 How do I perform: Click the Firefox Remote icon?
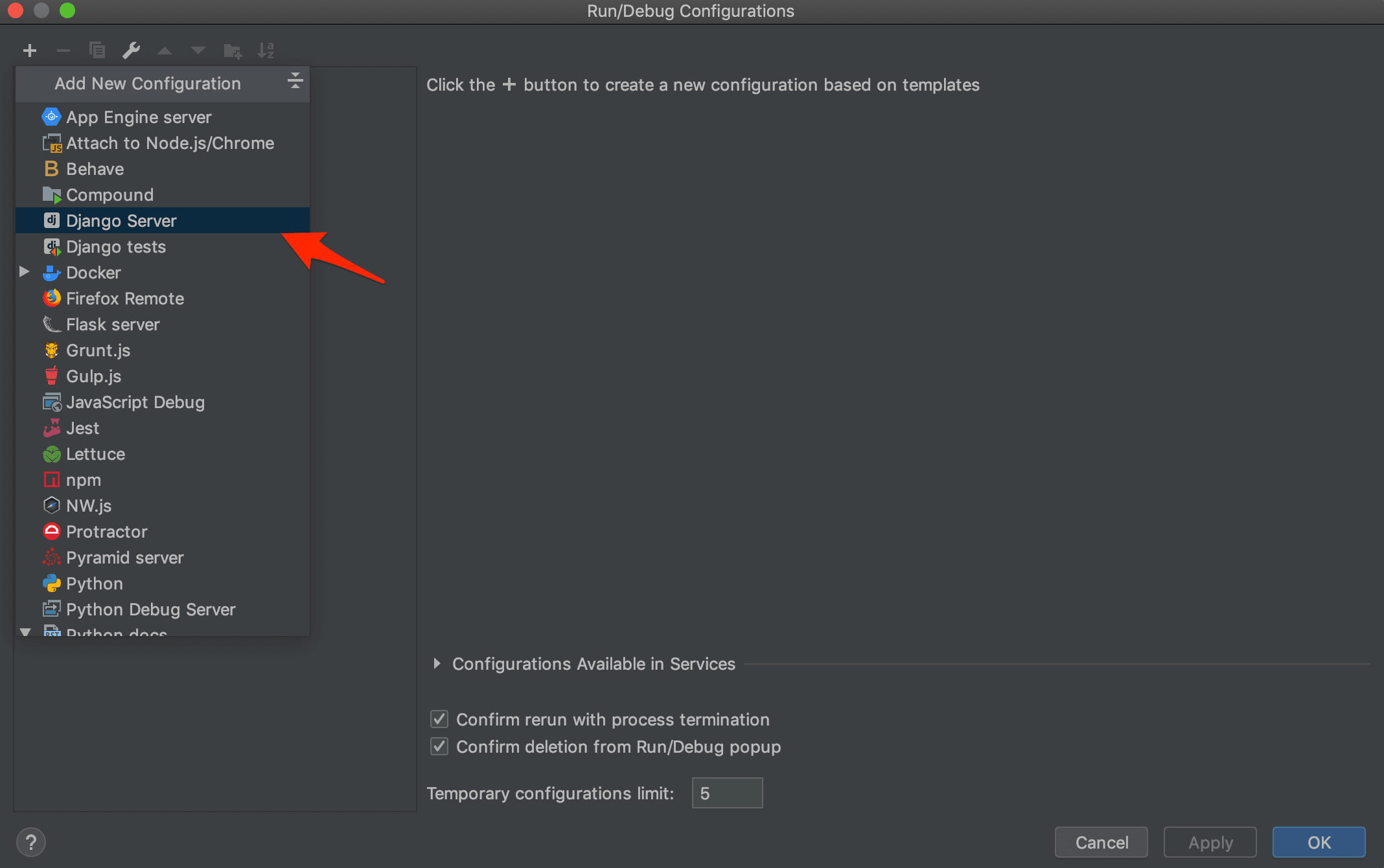[x=51, y=299]
